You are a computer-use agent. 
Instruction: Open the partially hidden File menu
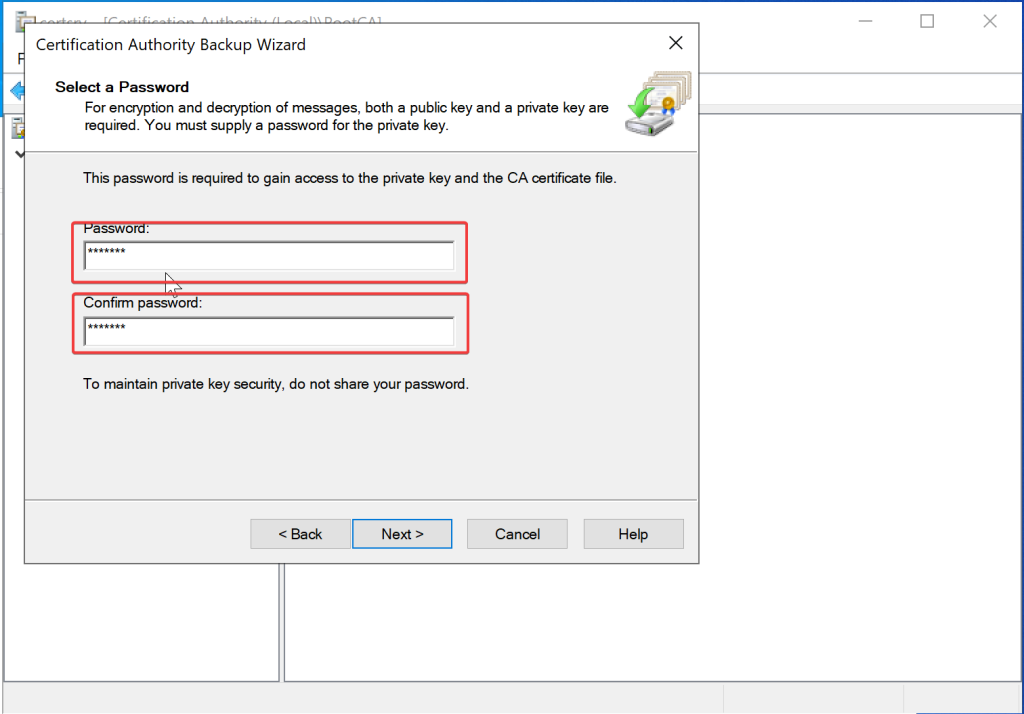(x=20, y=59)
